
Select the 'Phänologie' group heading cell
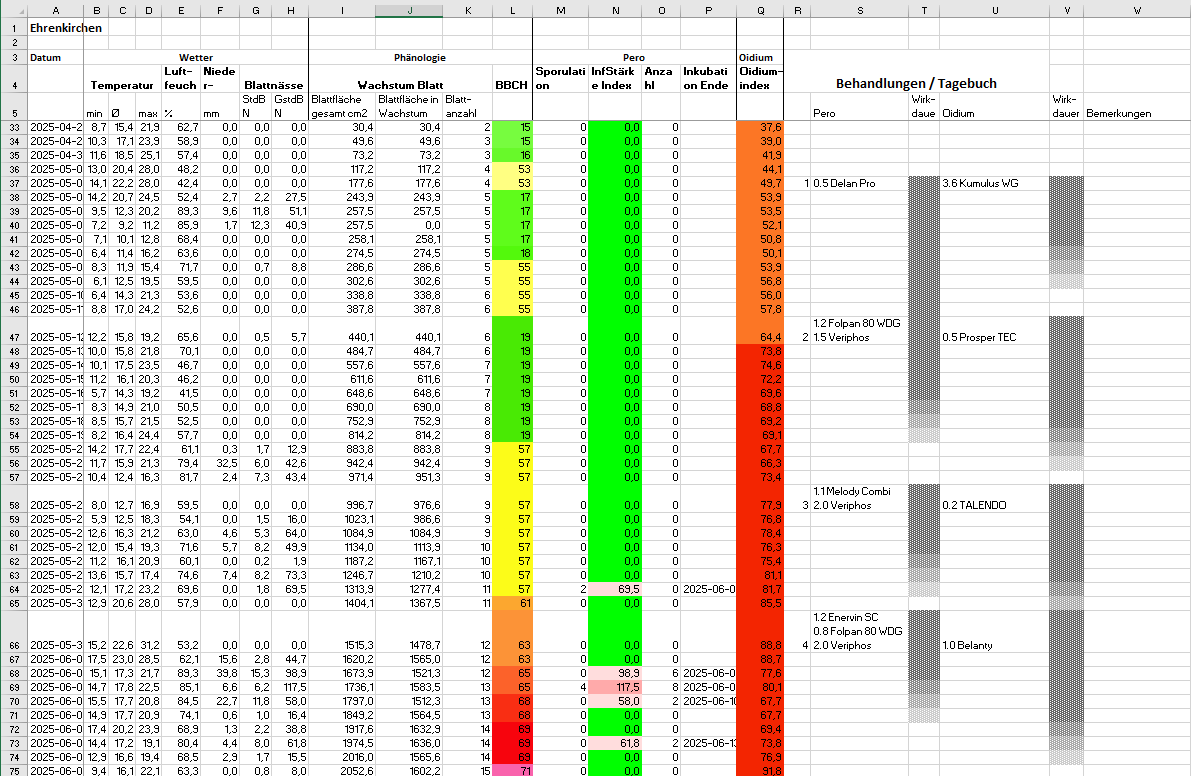(420, 57)
